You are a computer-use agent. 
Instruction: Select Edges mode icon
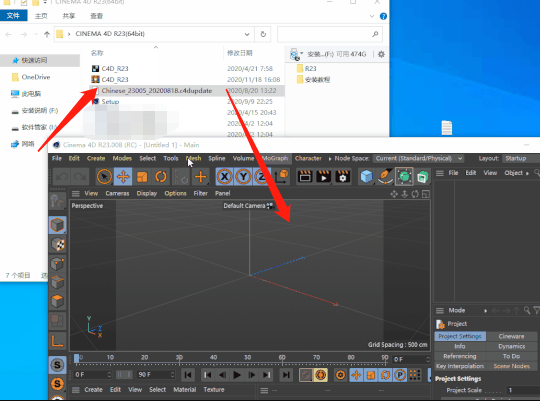pyautogui.click(x=57, y=282)
